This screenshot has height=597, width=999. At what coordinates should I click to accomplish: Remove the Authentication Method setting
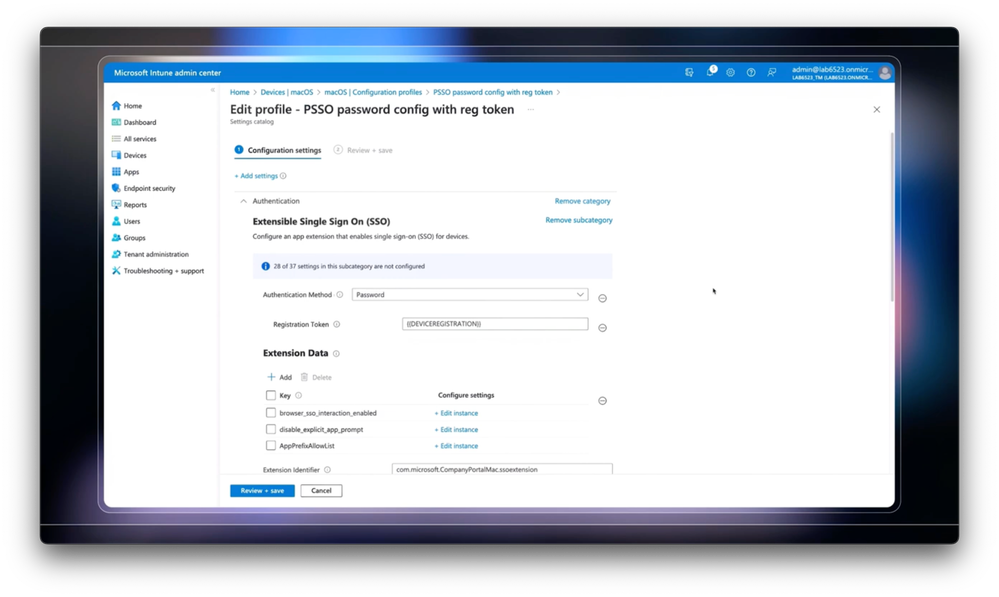(x=602, y=298)
